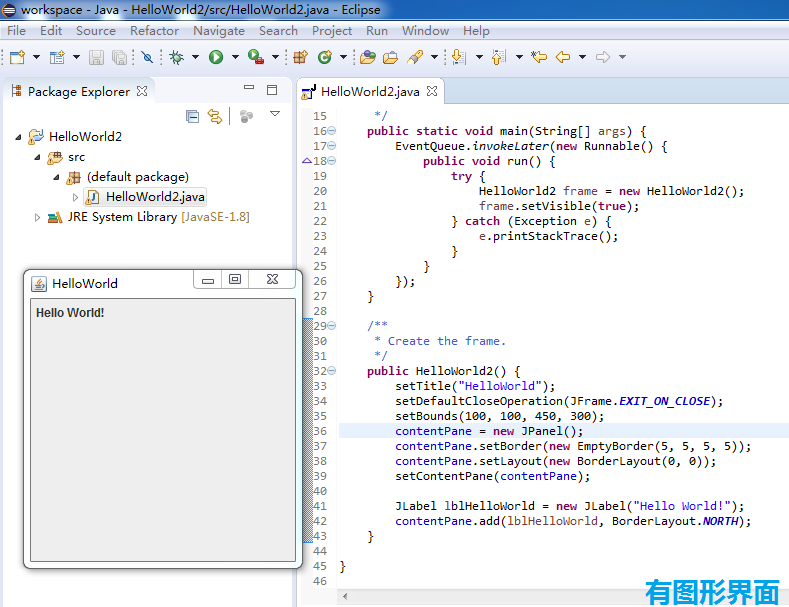
Task: Click the Previous Annotation arrow icon
Action: click(x=498, y=57)
